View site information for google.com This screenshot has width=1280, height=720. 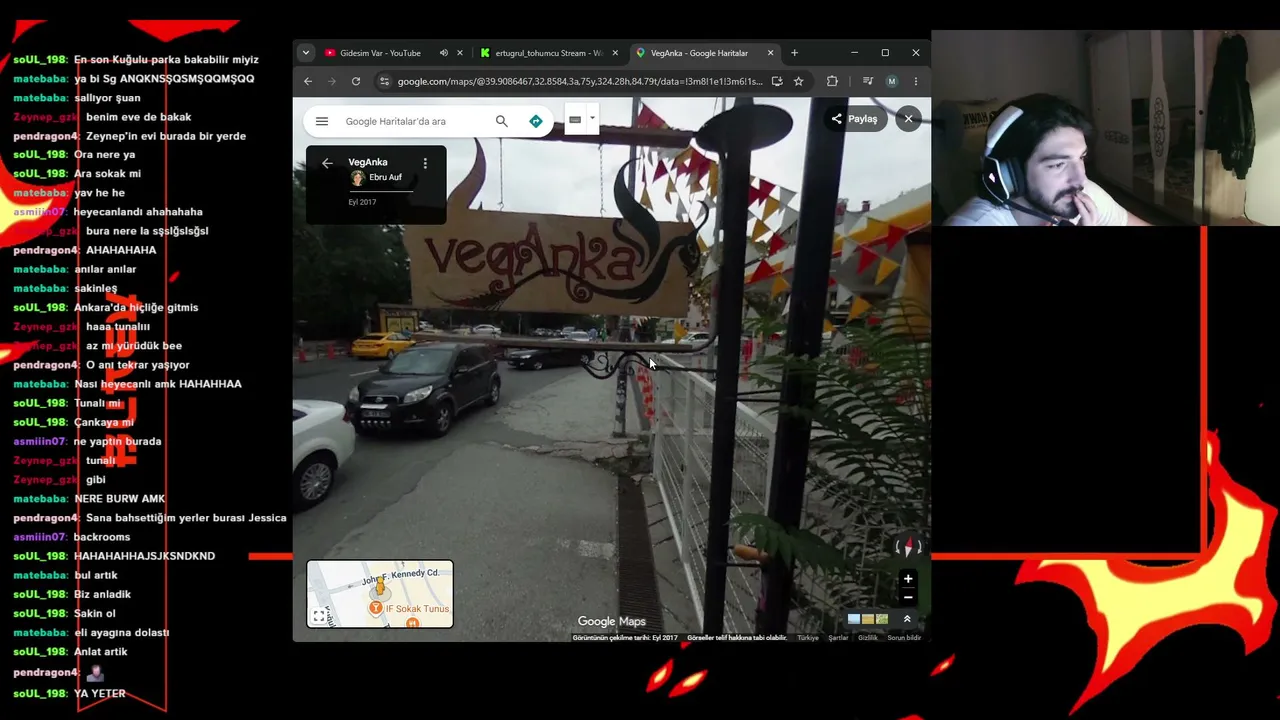[x=384, y=82]
